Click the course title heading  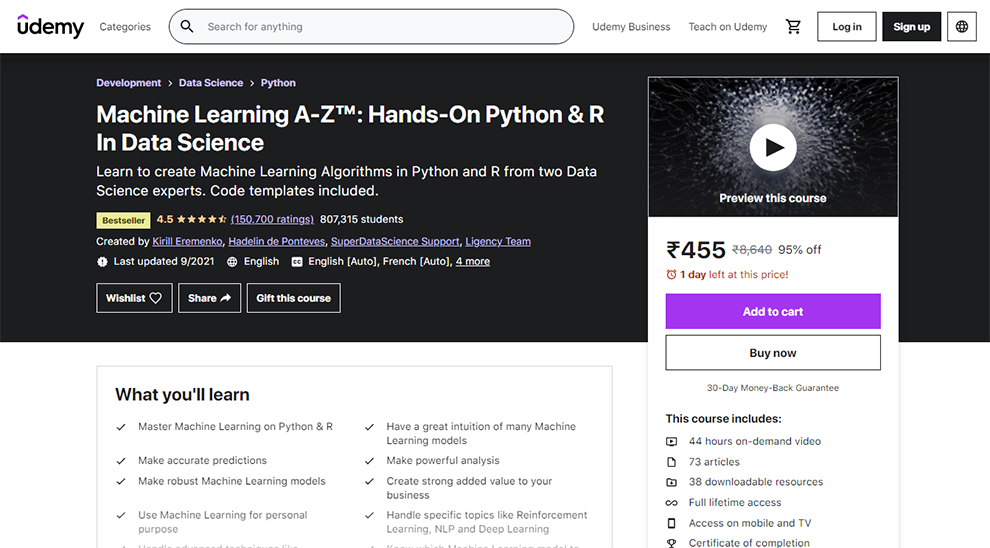(x=350, y=128)
